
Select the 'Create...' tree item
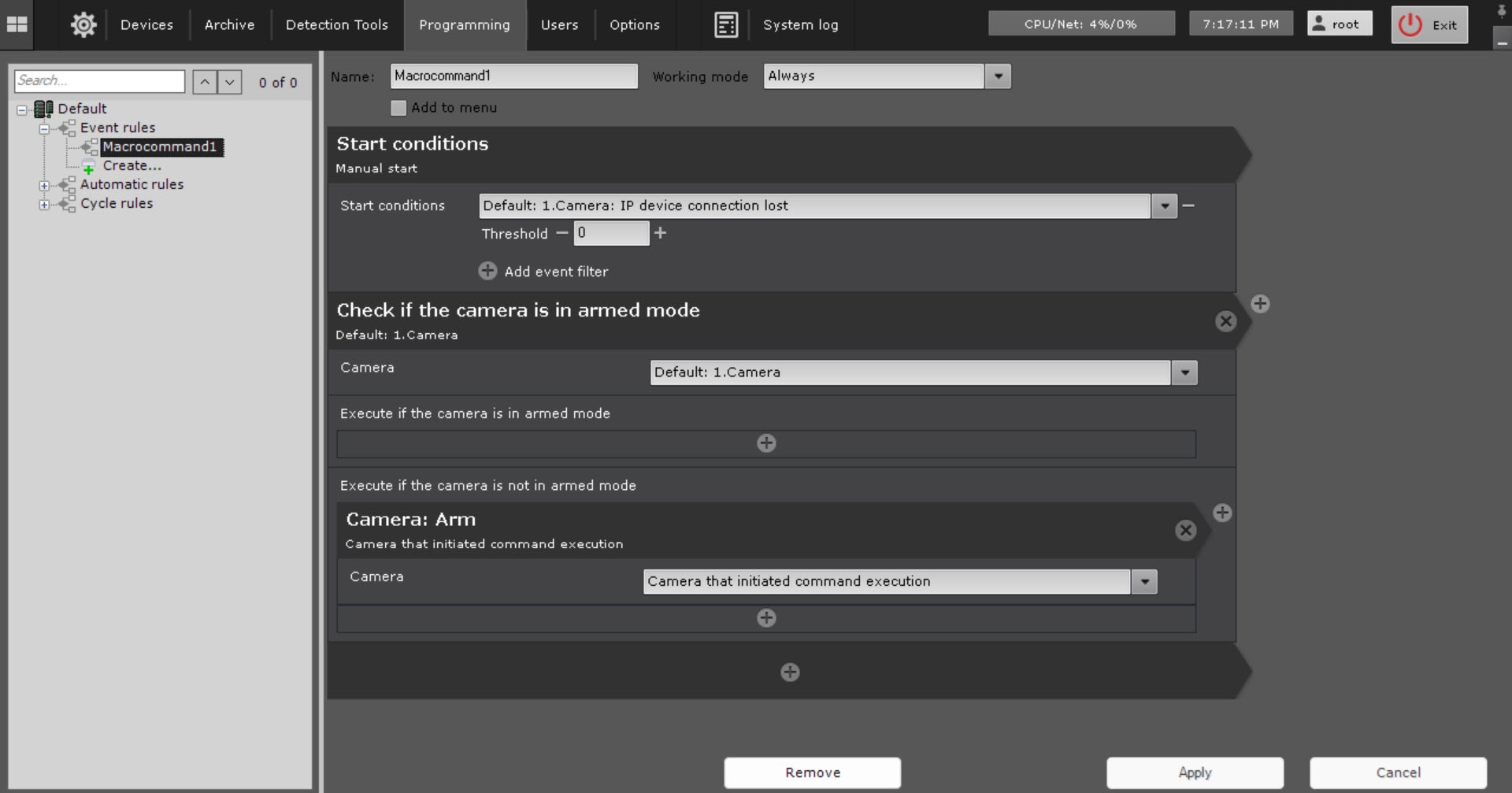tap(132, 165)
